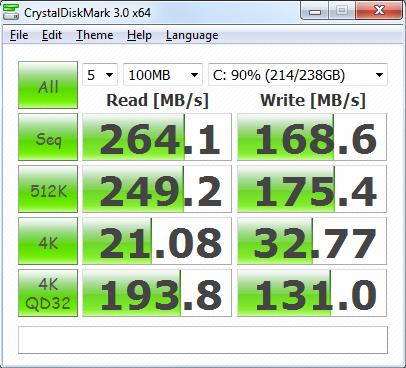
Task: Click the 4K write result 32.77
Action: click(312, 241)
